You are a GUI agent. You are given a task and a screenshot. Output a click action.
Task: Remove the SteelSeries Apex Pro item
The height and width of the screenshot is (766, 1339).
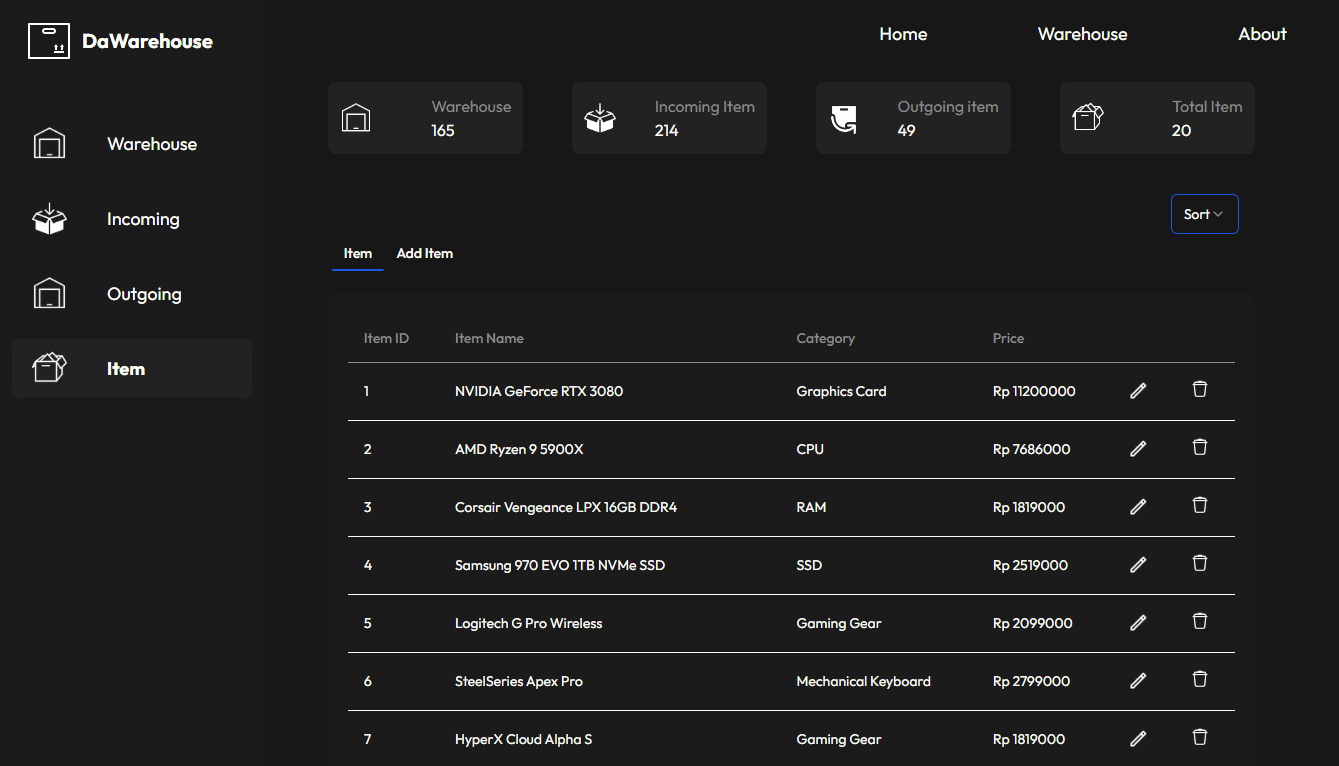tap(1200, 679)
